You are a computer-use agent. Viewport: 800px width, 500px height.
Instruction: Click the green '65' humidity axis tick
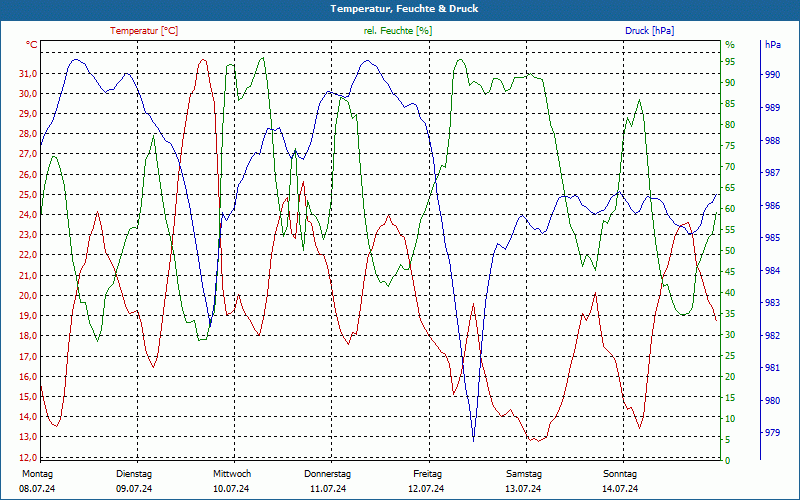(730, 188)
